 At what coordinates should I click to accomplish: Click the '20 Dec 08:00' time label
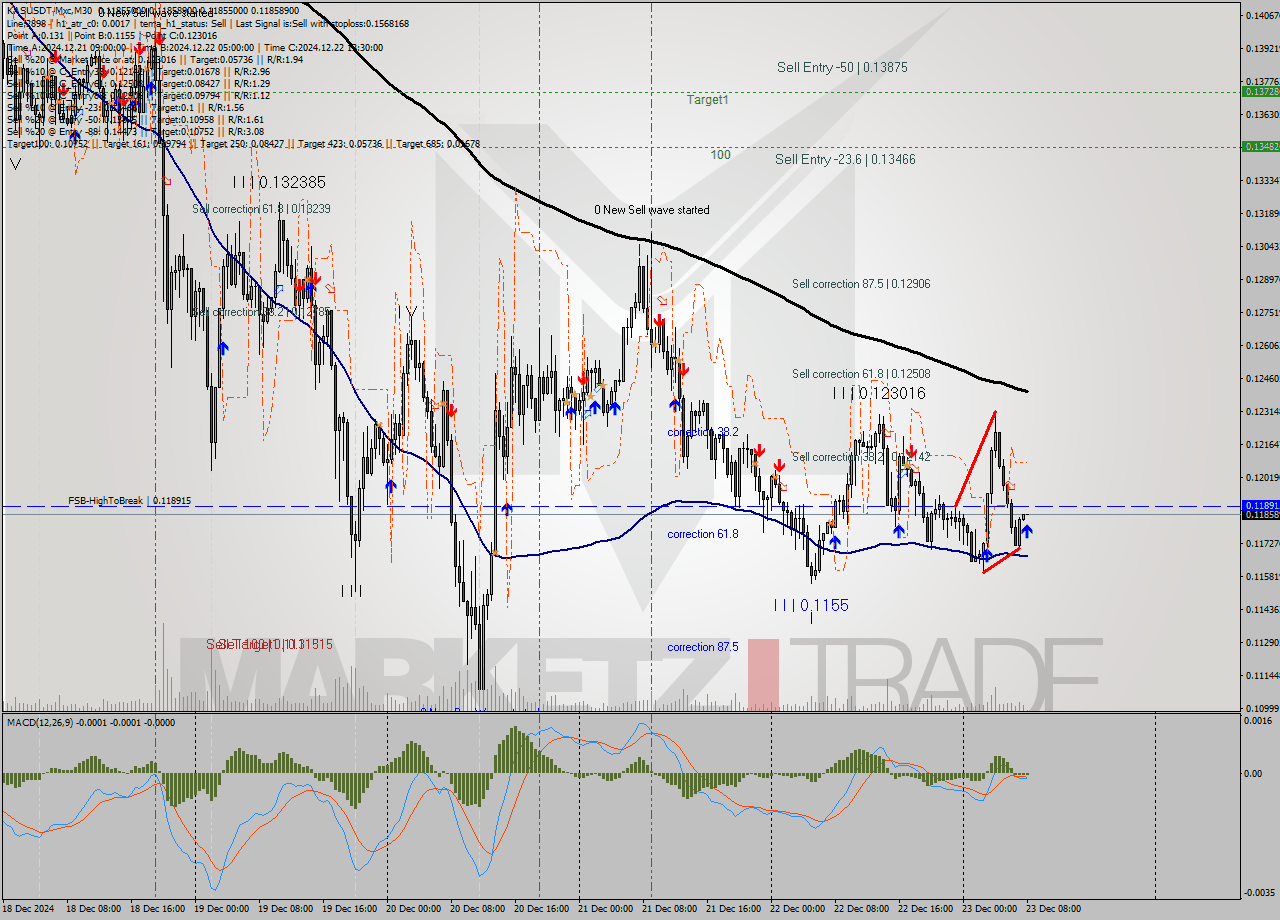click(478, 909)
